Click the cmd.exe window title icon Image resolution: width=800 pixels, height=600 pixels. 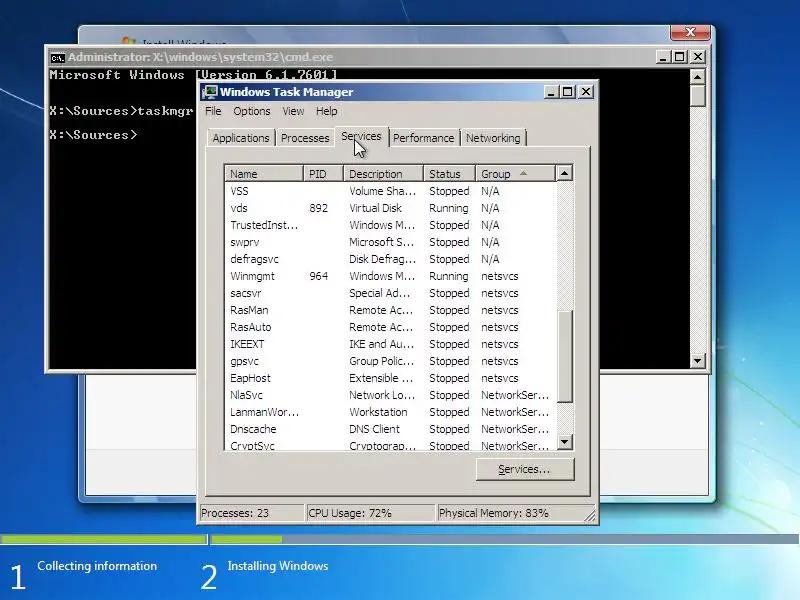pyautogui.click(x=58, y=57)
